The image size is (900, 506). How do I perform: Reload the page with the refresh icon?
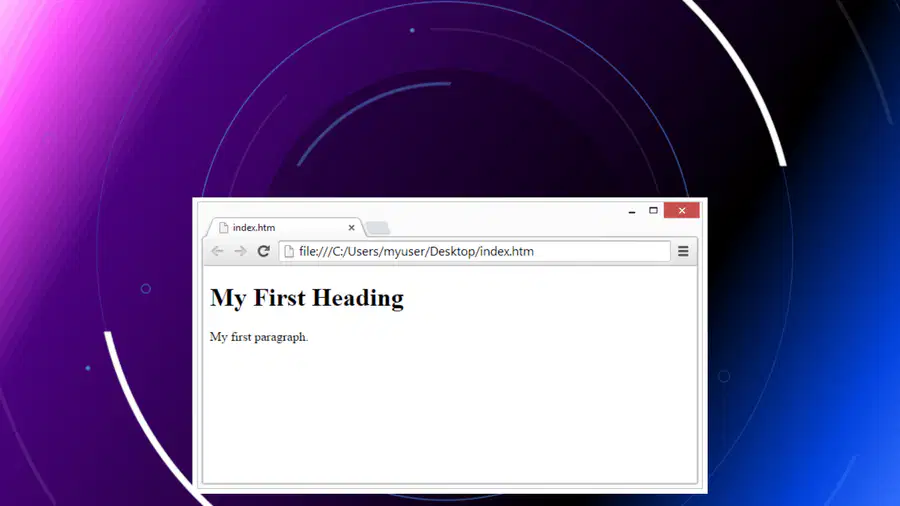click(263, 251)
